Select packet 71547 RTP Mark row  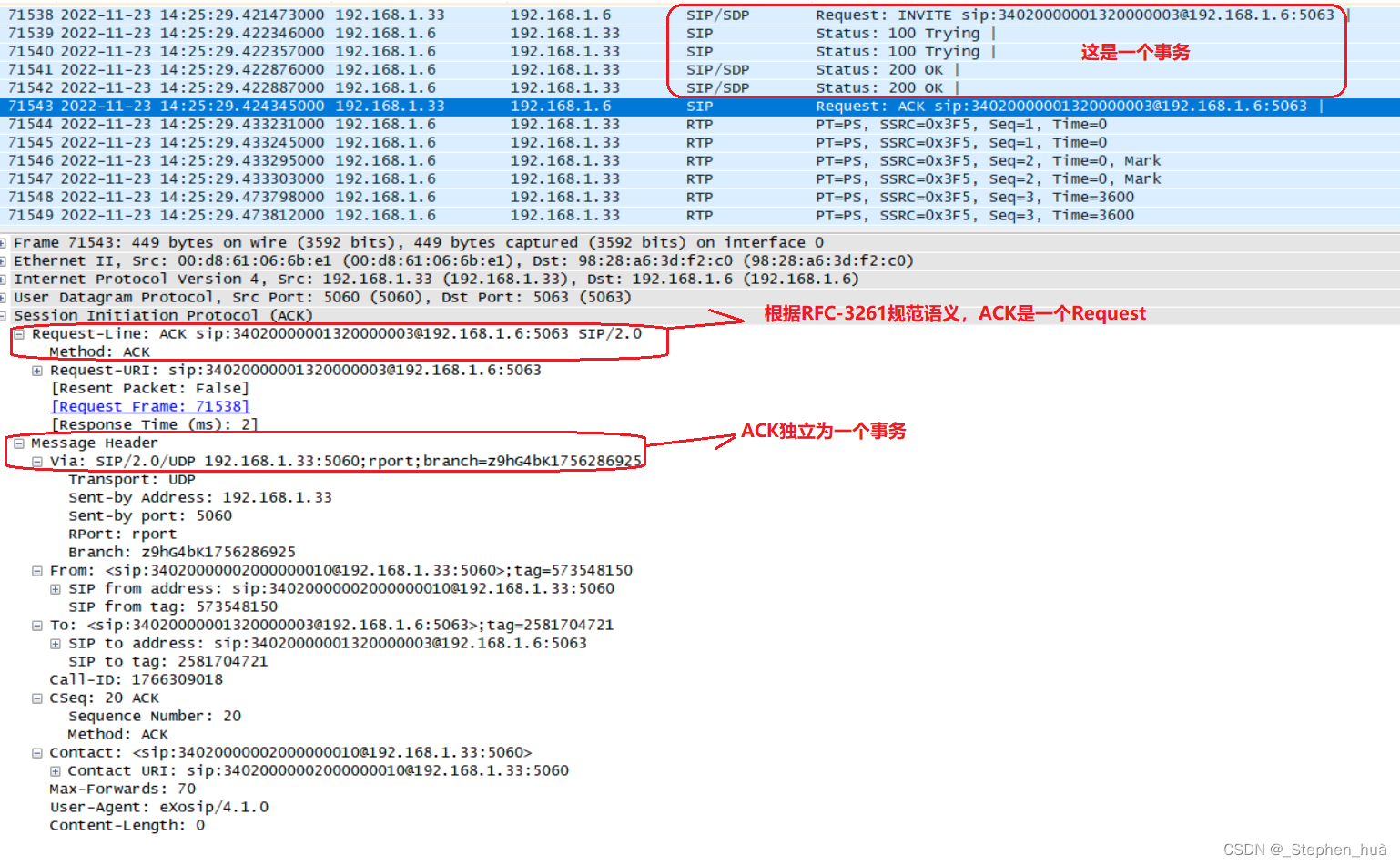pyautogui.click(x=700, y=179)
